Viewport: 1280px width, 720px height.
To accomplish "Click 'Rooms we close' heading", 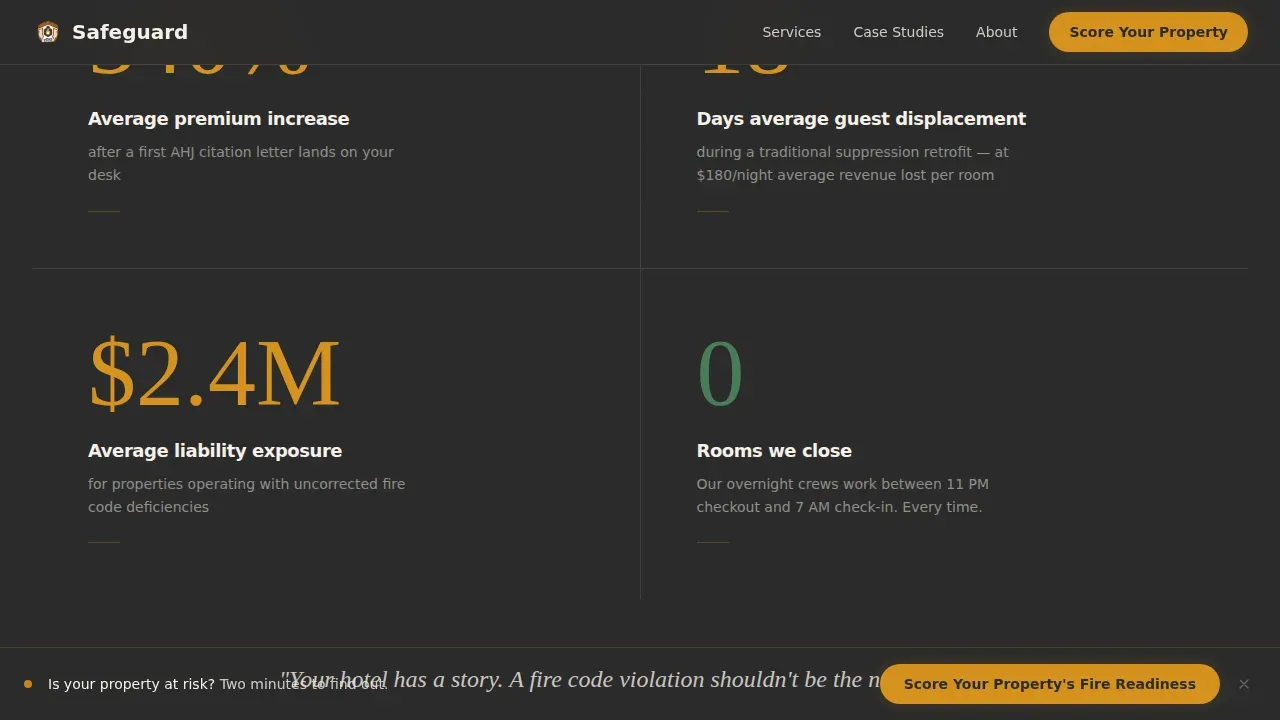I will [x=774, y=451].
